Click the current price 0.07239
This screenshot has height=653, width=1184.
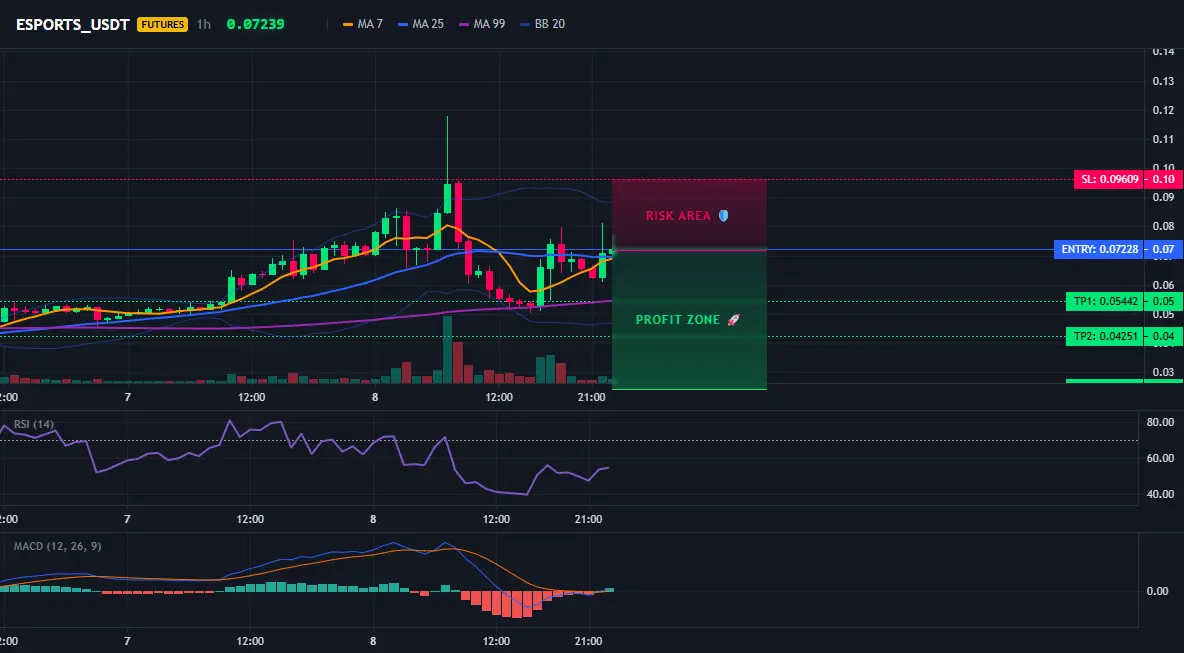(x=255, y=24)
